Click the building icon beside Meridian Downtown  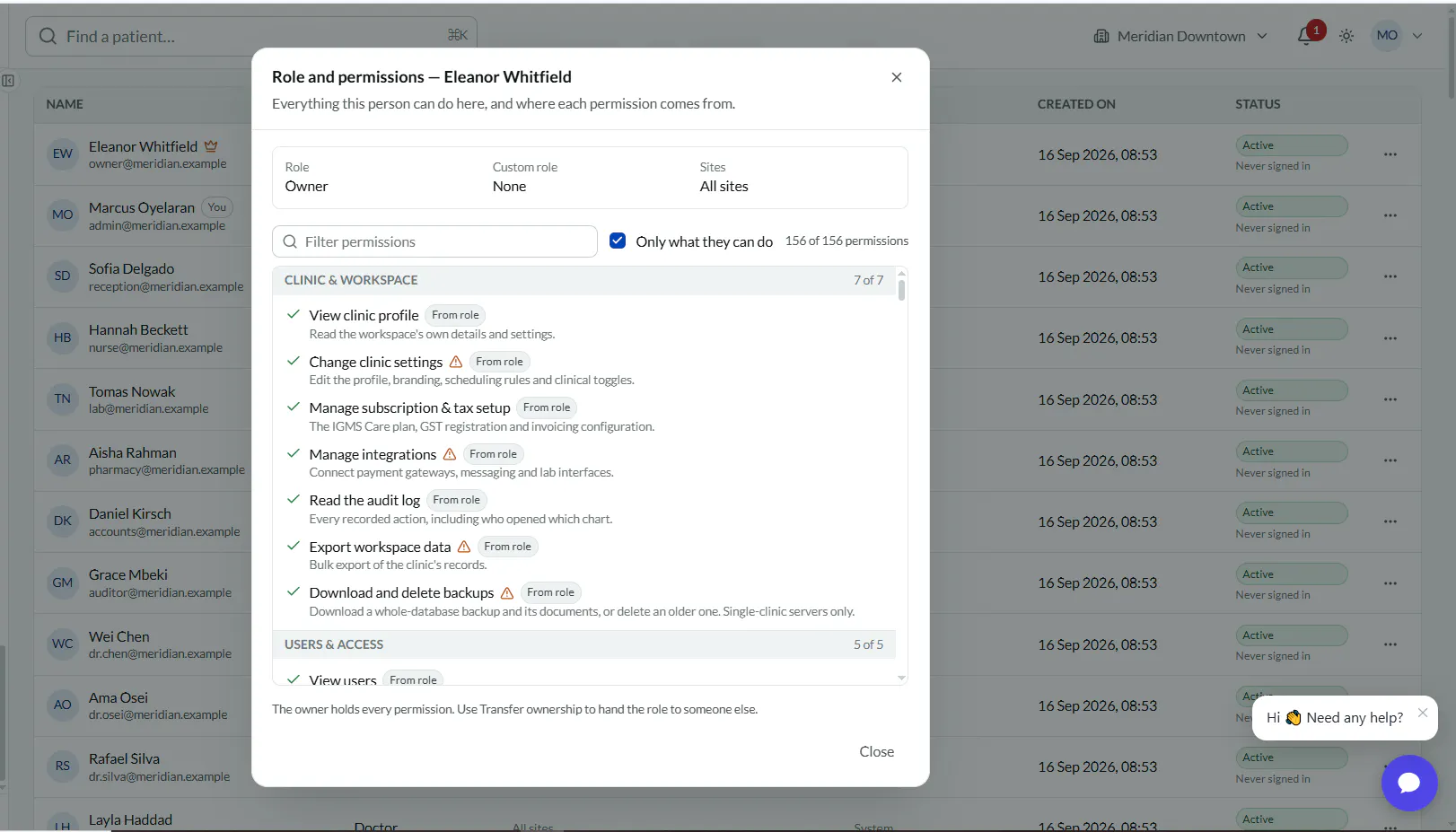[1101, 36]
